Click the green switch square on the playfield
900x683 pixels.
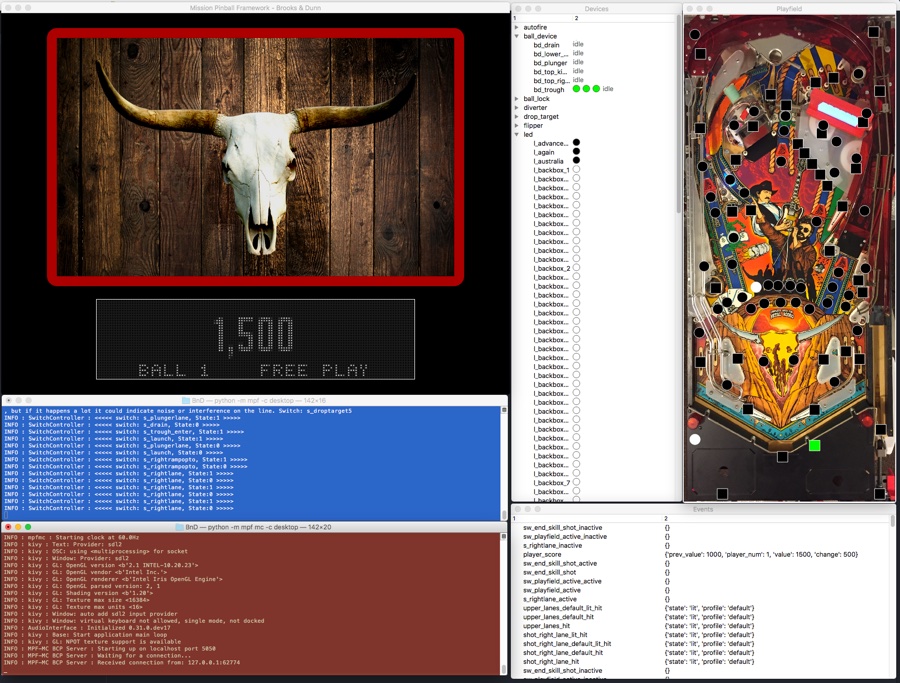point(814,445)
